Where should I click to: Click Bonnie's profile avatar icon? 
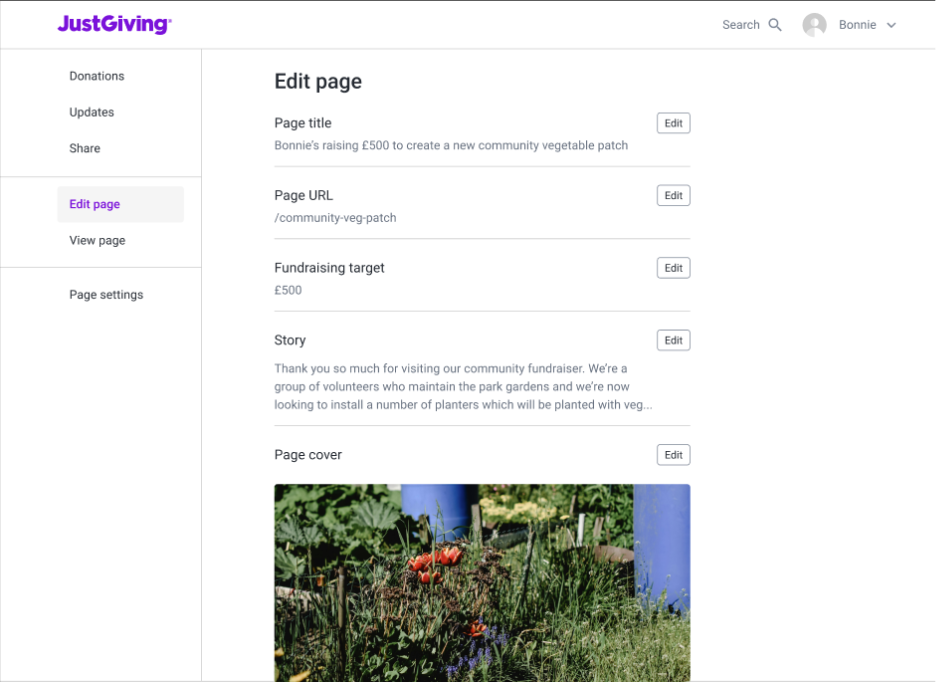click(x=814, y=25)
